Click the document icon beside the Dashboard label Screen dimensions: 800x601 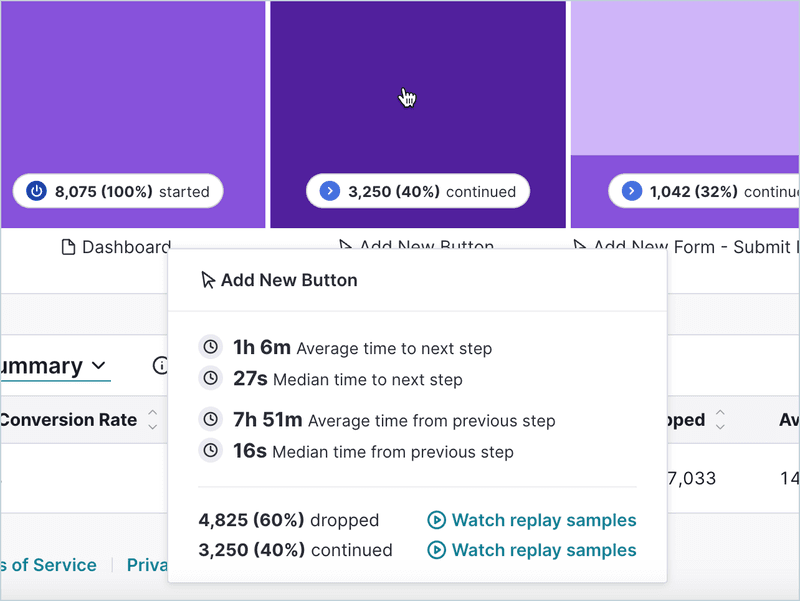click(x=69, y=247)
